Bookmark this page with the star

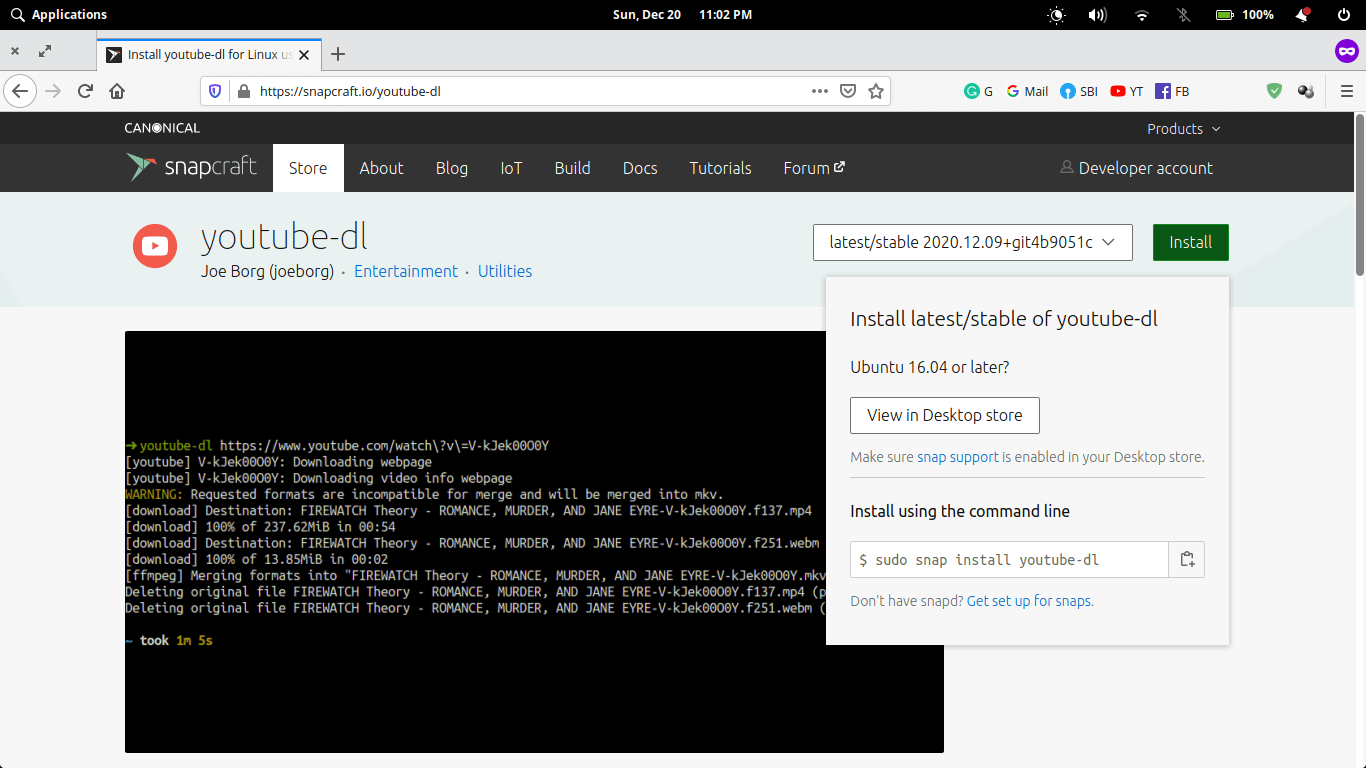[x=876, y=91]
